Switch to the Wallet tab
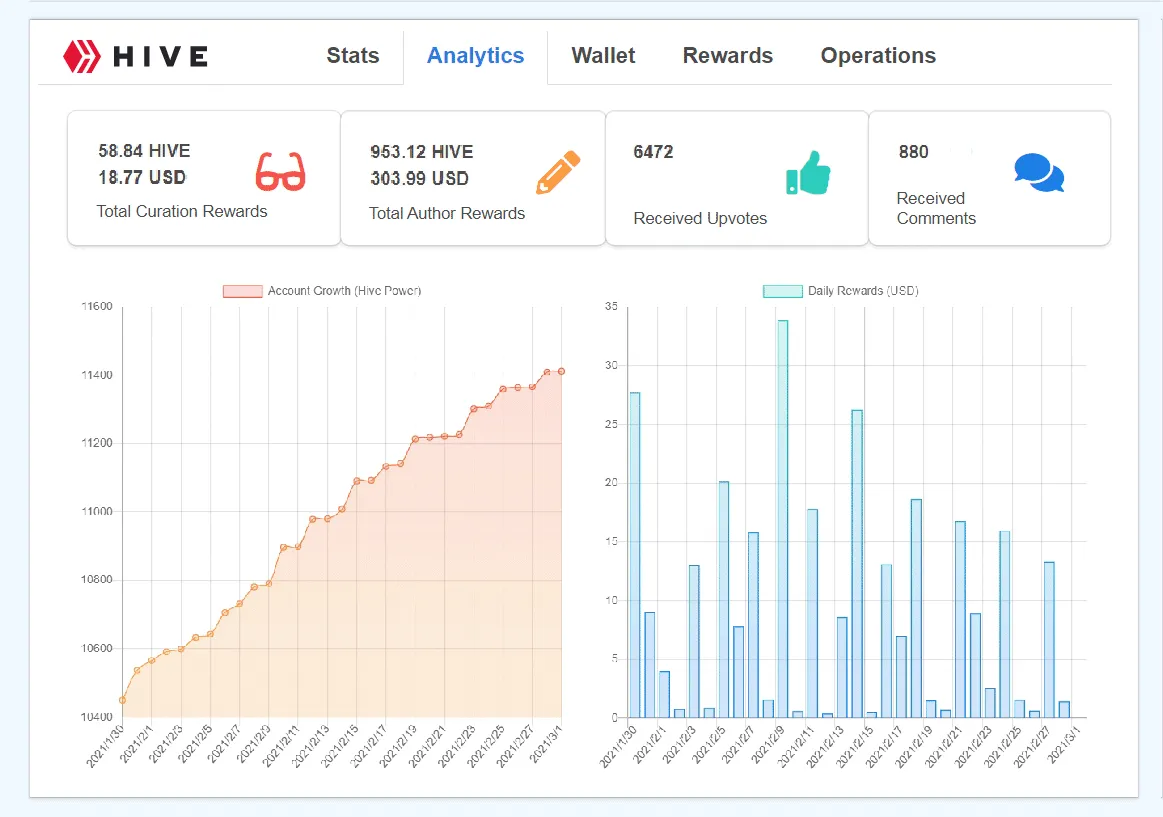The image size is (1163, 817). 603,56
